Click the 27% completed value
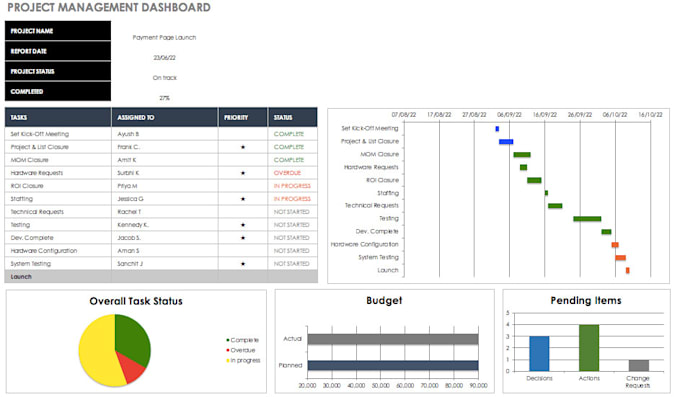Screen dimensions: 680x397 pos(164,98)
